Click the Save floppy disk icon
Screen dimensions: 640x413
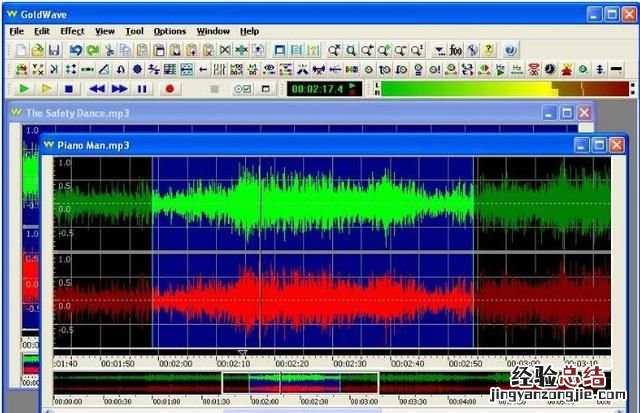pos(55,49)
